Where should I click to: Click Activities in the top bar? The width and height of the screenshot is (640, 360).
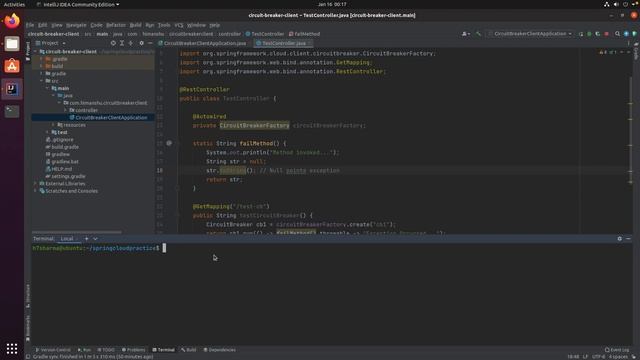[14, 4]
